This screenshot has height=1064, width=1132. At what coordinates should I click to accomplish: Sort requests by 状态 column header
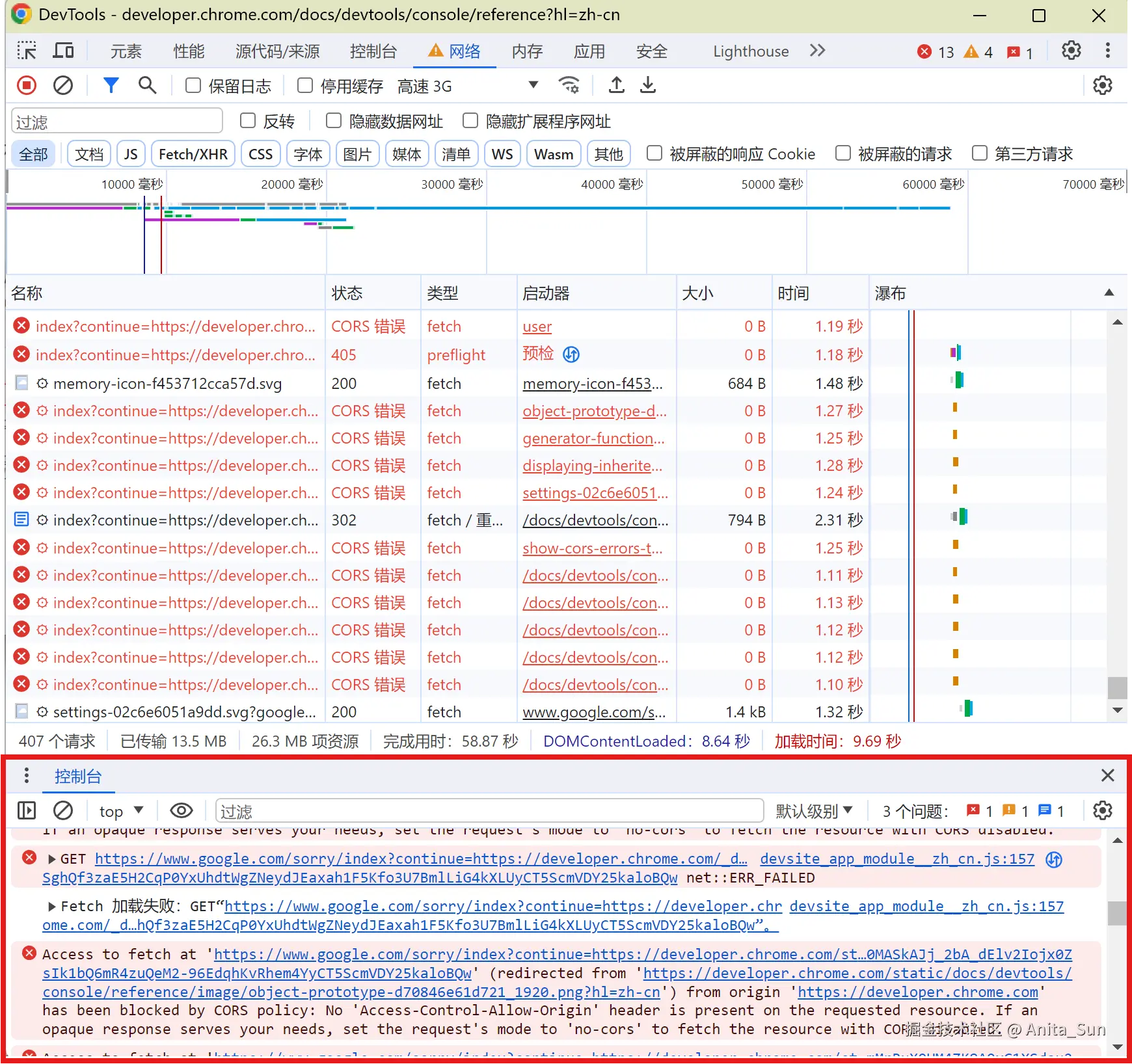[373, 293]
